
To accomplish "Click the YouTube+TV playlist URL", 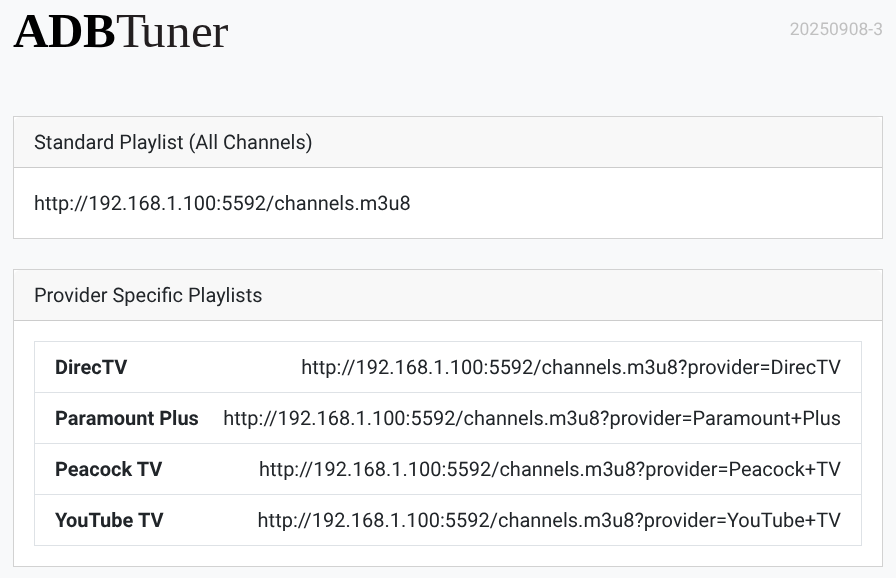I will pos(548,520).
